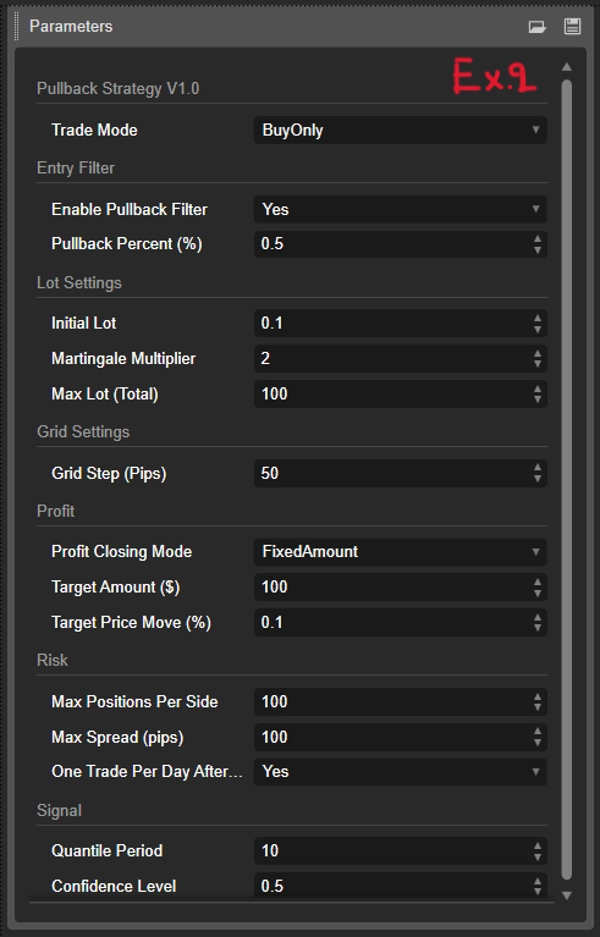Viewport: 600px width, 937px height.
Task: Decrease Max Positions Per Side
Action: 539,706
